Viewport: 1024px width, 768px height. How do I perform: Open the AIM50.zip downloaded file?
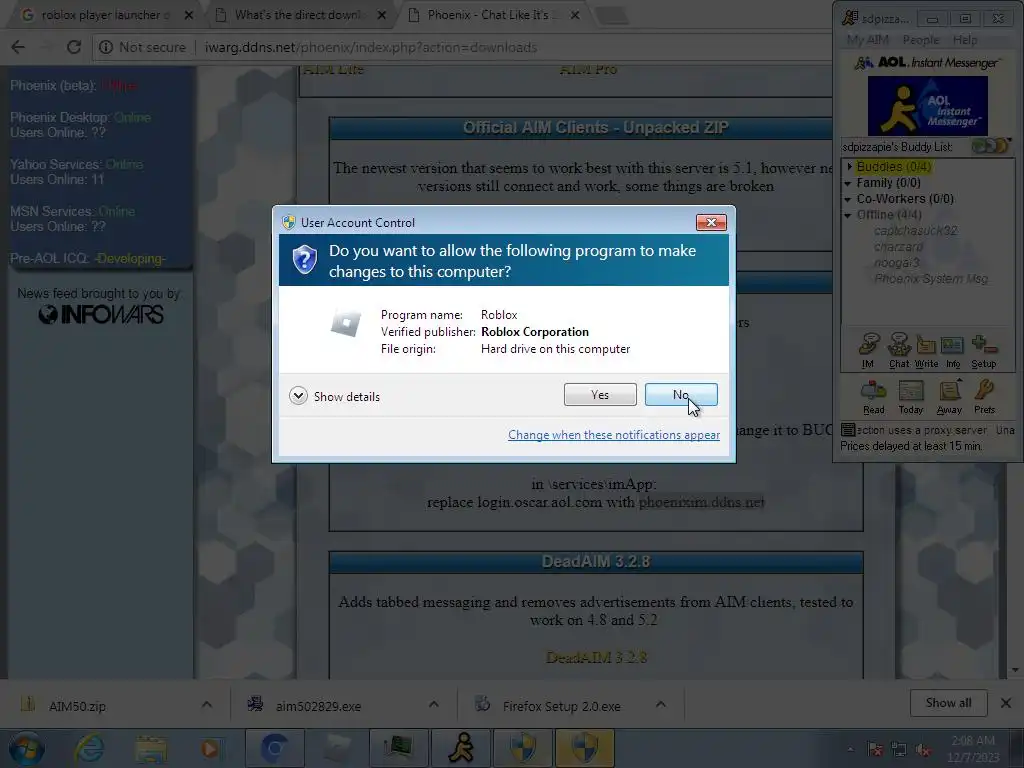click(x=77, y=706)
